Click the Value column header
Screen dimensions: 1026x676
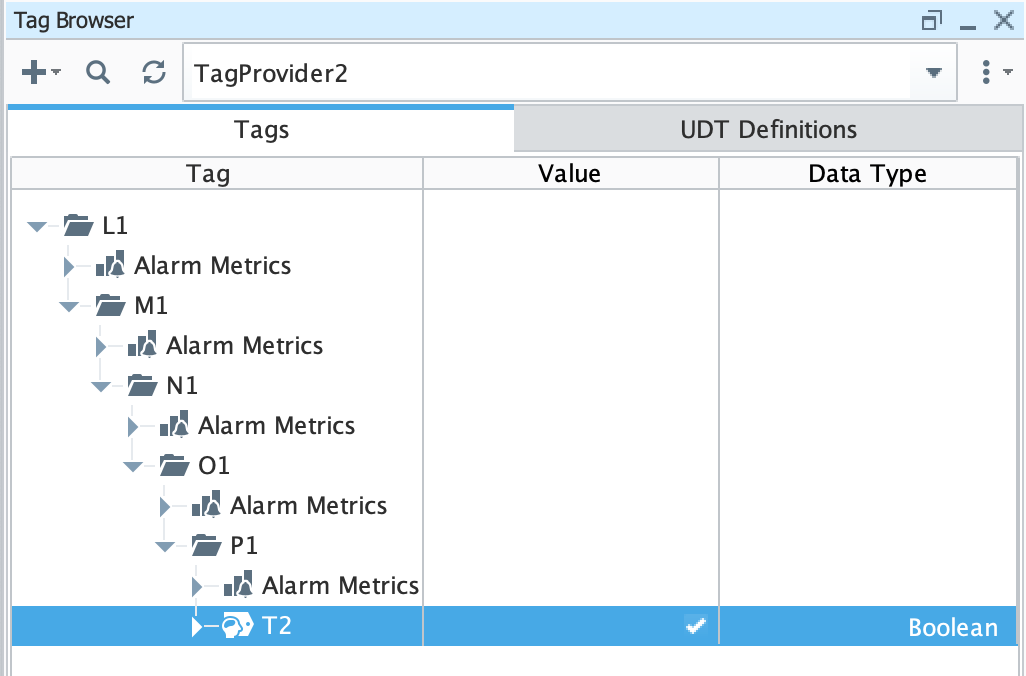point(570,174)
